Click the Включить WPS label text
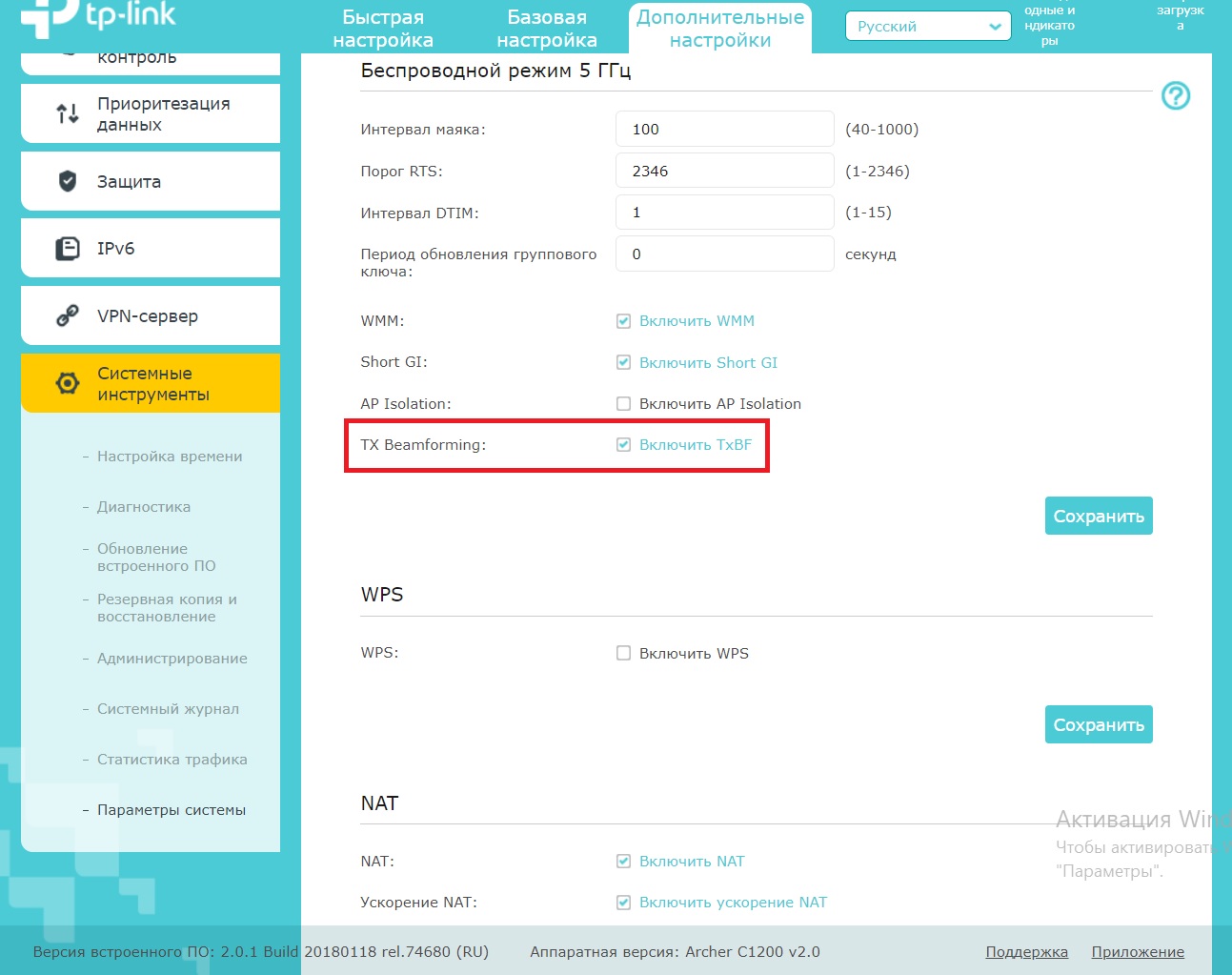Viewport: 1232px width, 975px height. [694, 653]
